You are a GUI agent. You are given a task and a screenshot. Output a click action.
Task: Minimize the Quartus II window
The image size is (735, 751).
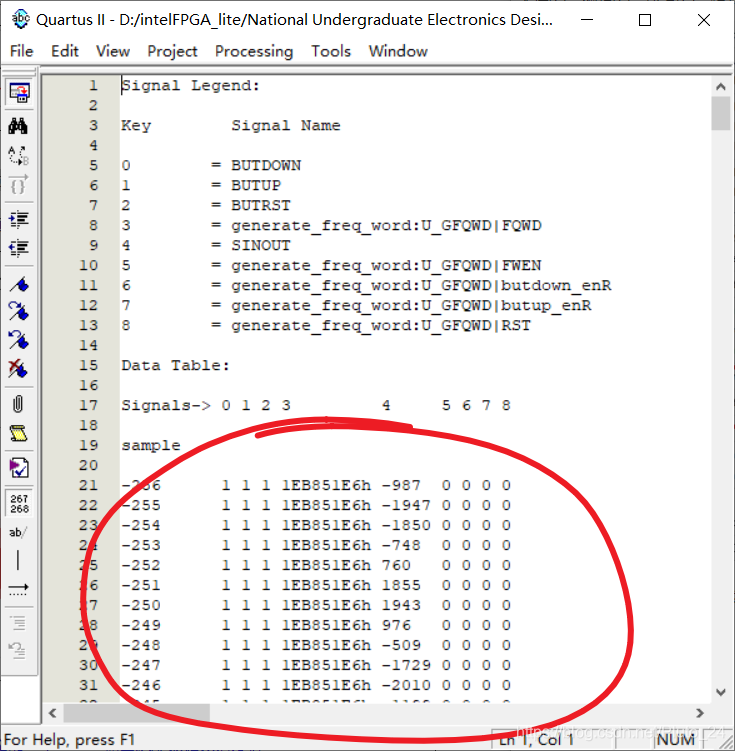[x=587, y=20]
